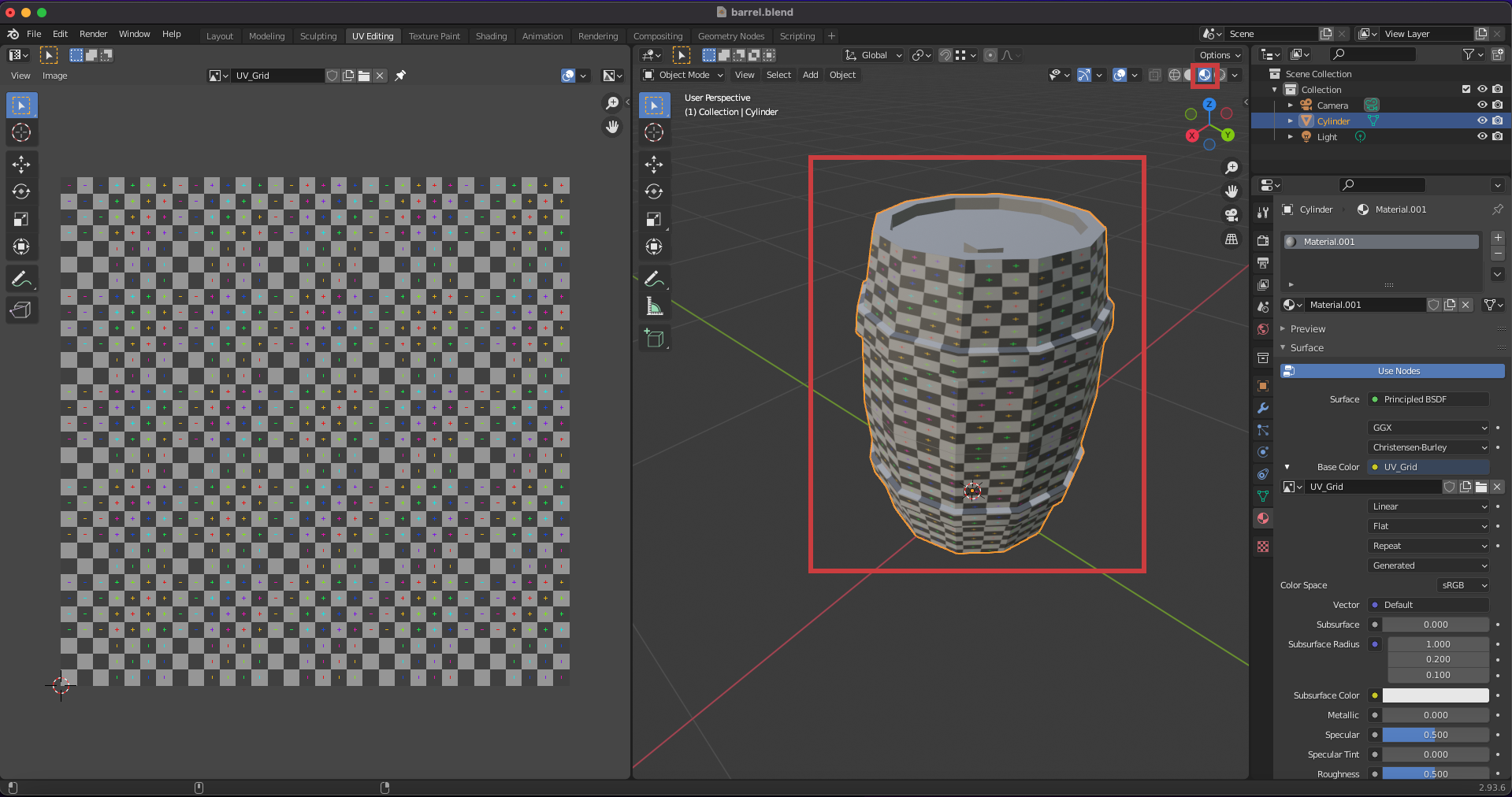Open the Material properties tab icon
Viewport: 1512px width, 797px height.
tap(1263, 518)
